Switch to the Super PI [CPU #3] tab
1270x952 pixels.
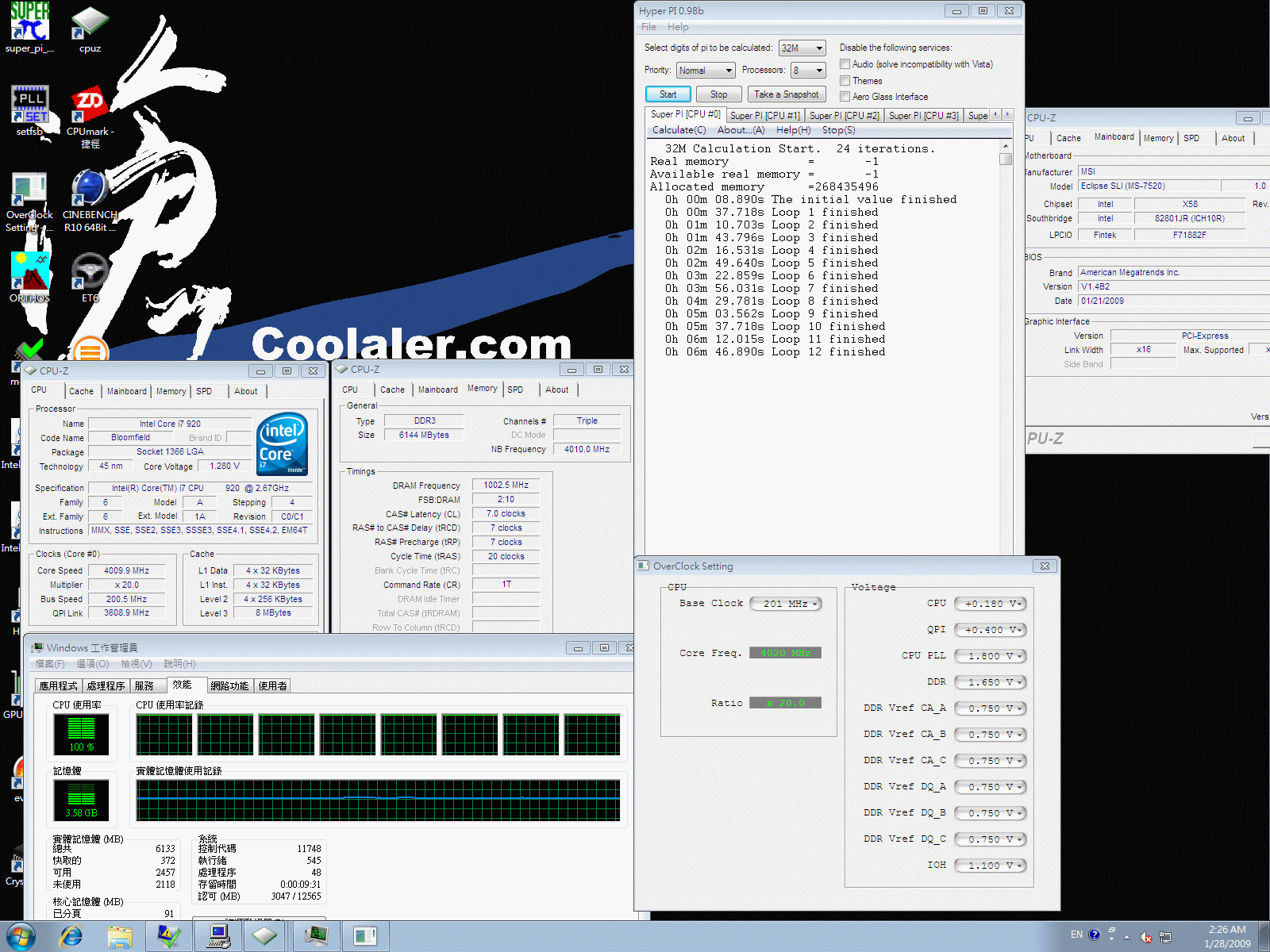click(923, 116)
